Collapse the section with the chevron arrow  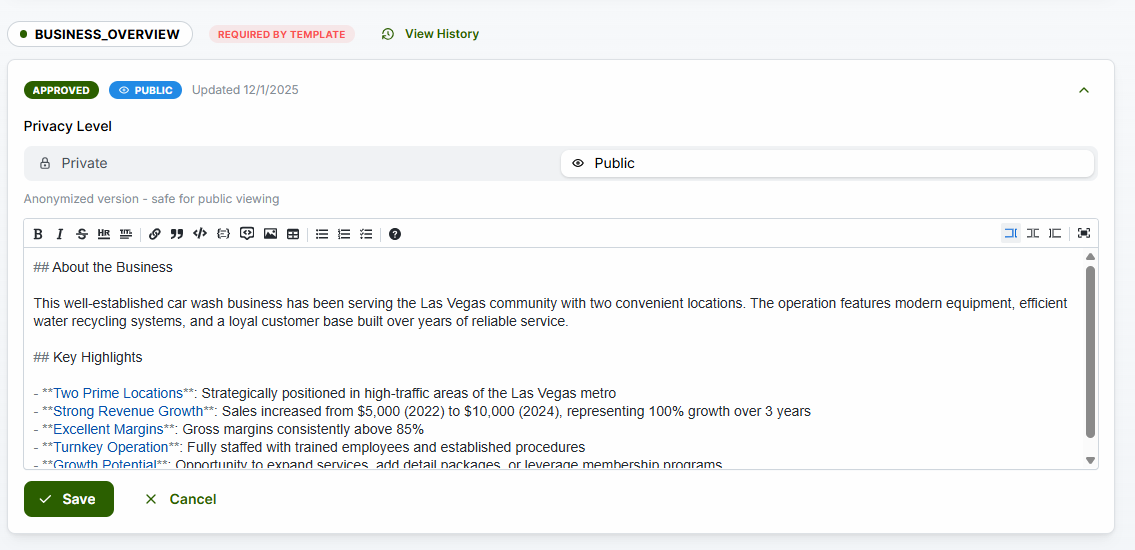[1084, 90]
